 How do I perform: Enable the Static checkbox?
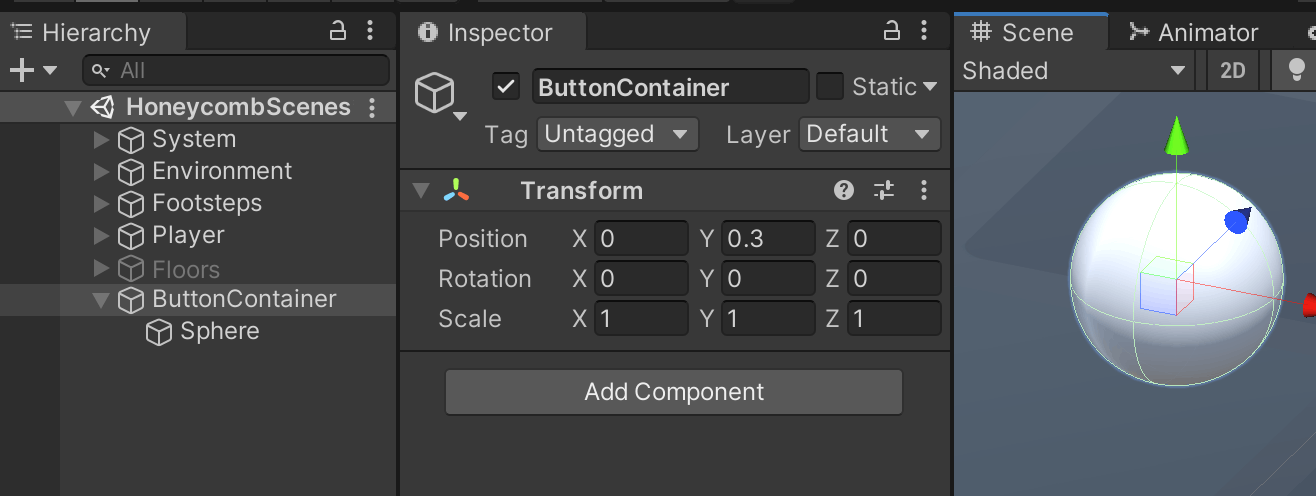pyautogui.click(x=830, y=87)
